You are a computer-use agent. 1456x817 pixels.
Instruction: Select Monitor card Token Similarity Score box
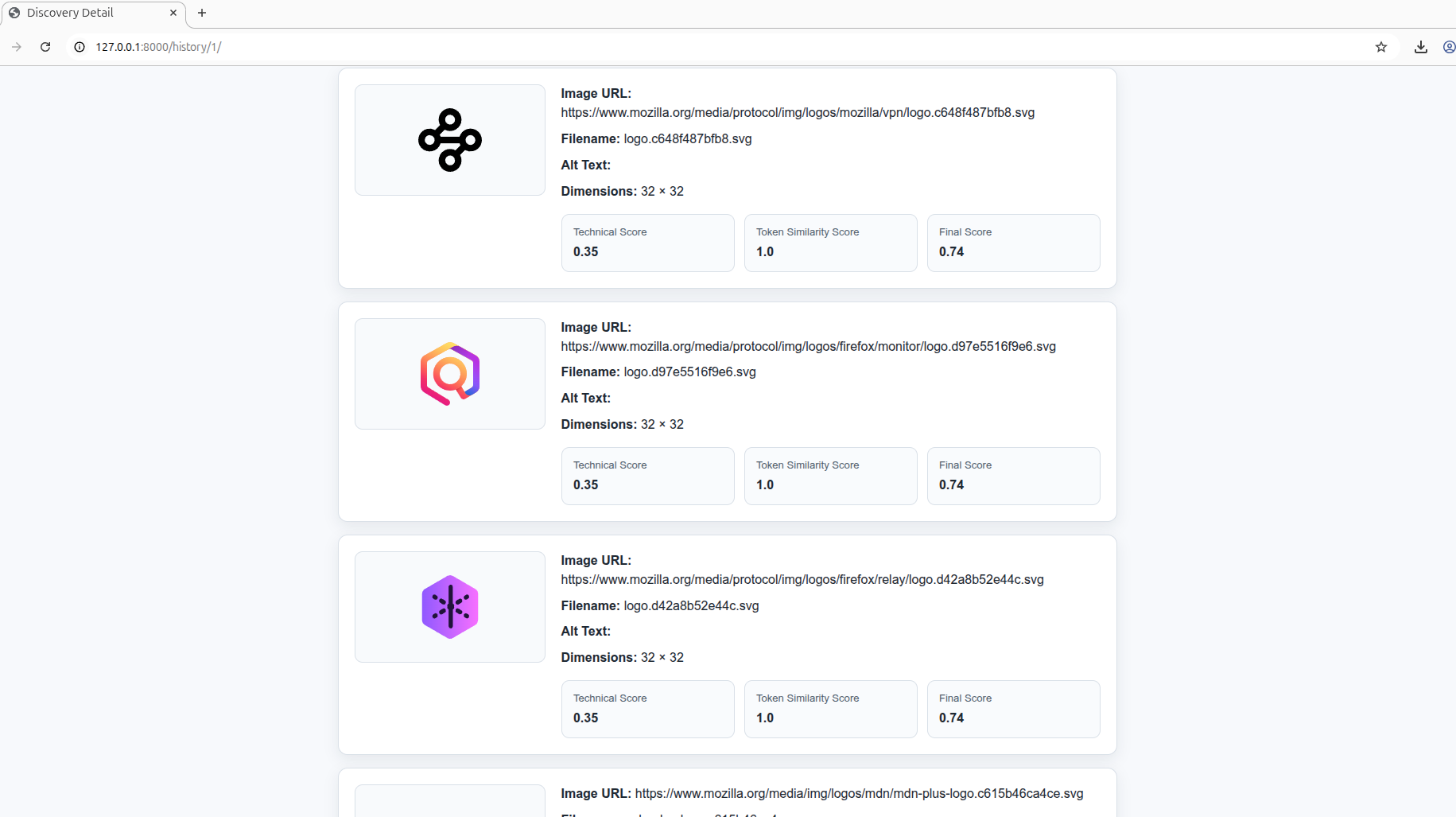pos(830,476)
